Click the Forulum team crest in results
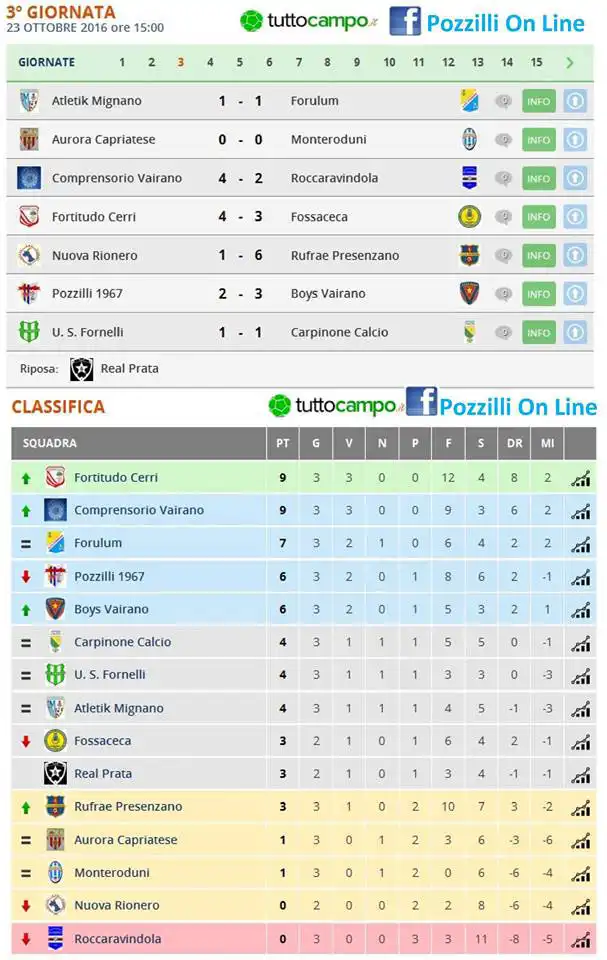607x960 pixels. click(469, 101)
